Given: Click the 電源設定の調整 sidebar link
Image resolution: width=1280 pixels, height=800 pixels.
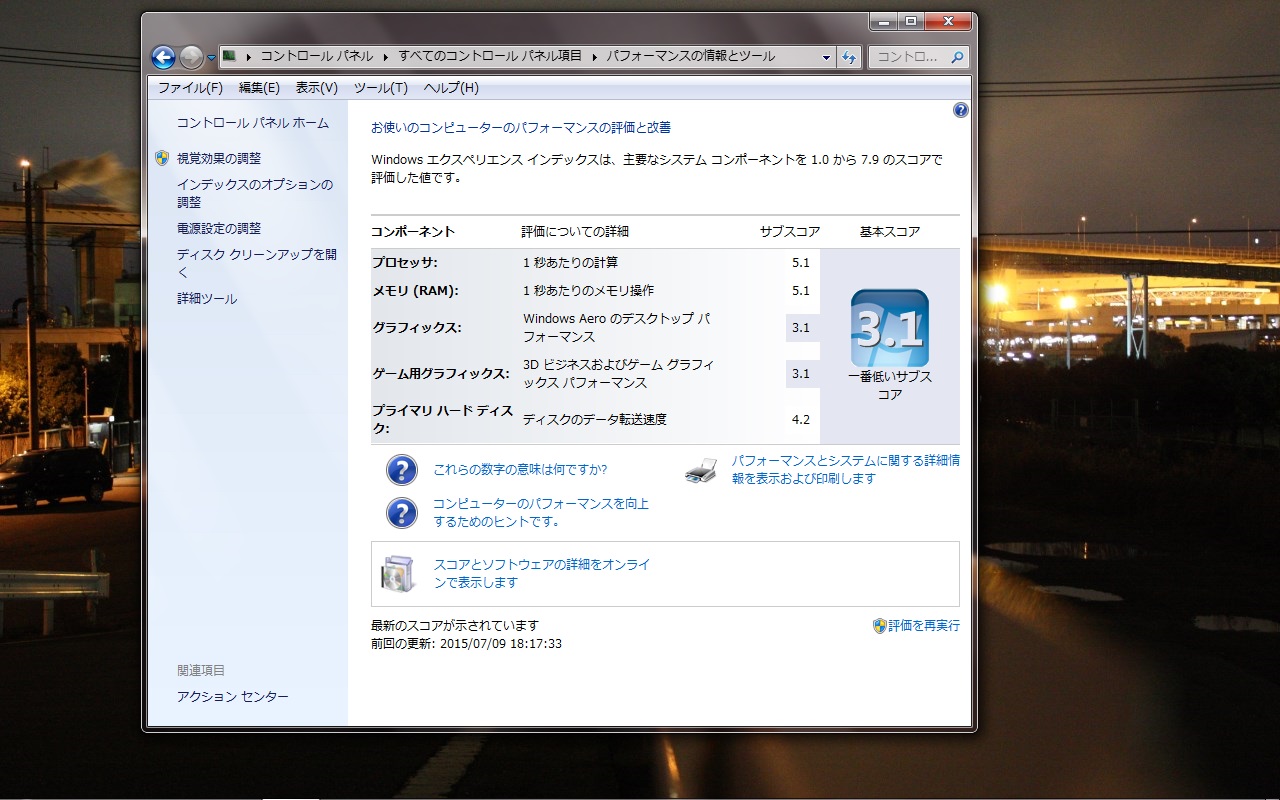Looking at the screenshot, I should [x=219, y=228].
